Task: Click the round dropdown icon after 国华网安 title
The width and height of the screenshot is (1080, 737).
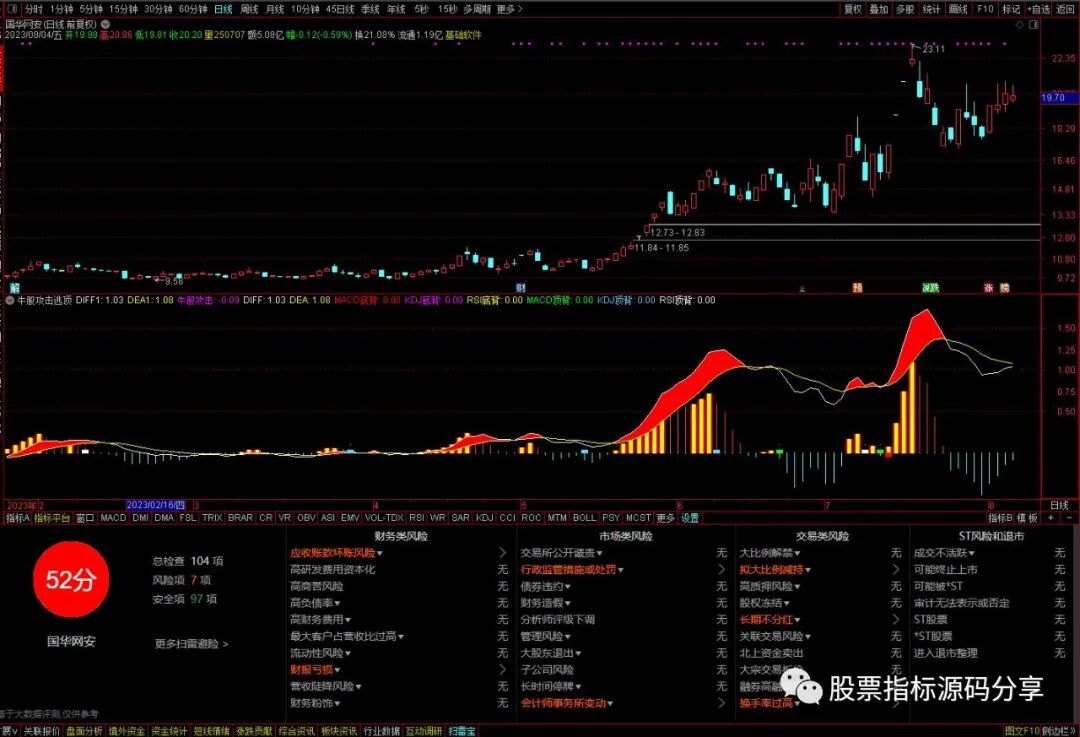Action: [x=105, y=23]
